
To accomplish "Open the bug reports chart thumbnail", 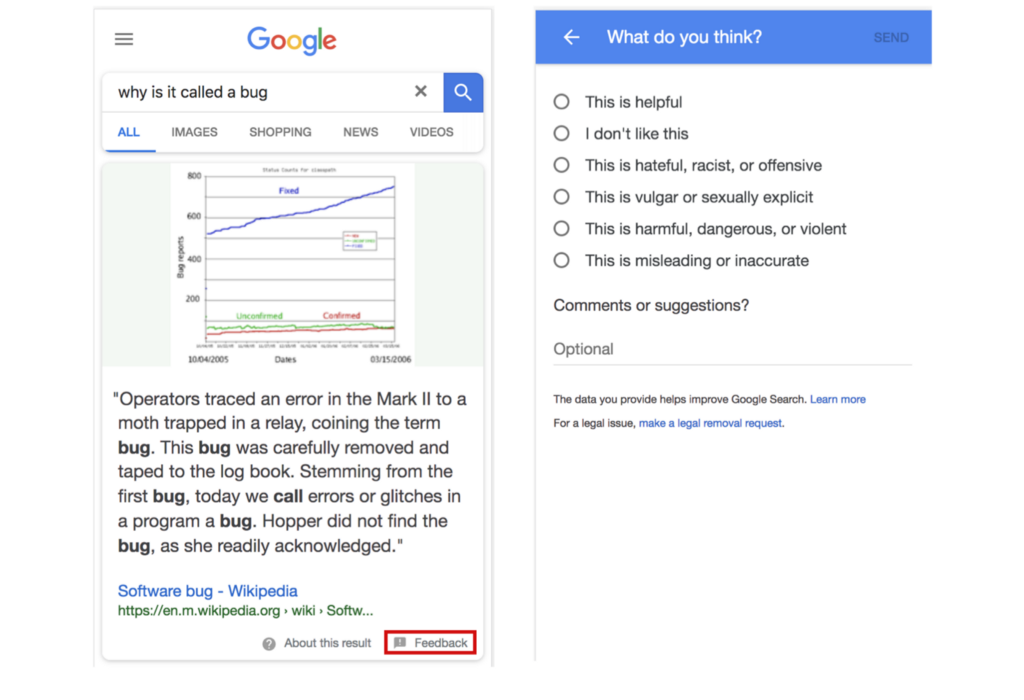I will pyautogui.click(x=292, y=265).
